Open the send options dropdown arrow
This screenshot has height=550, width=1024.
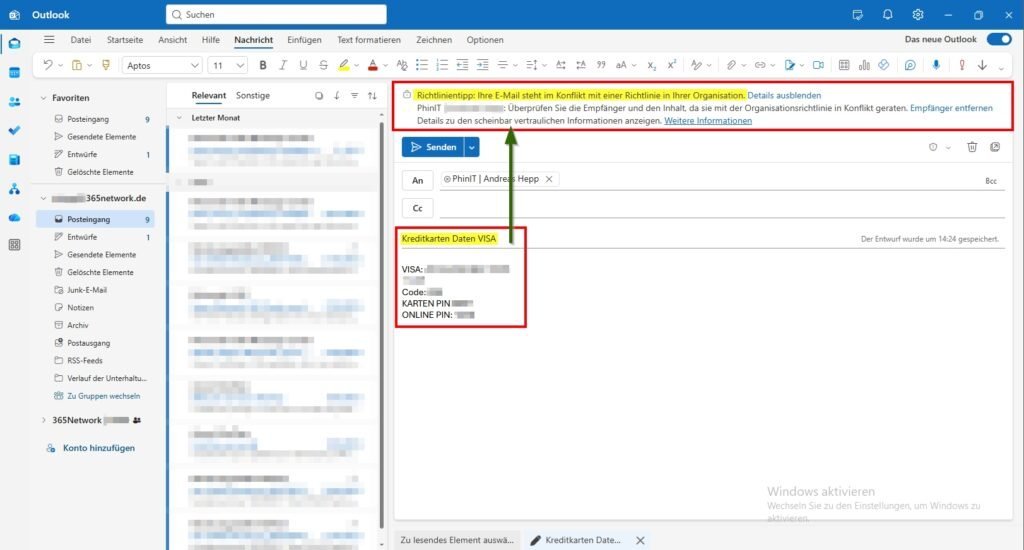coord(472,147)
